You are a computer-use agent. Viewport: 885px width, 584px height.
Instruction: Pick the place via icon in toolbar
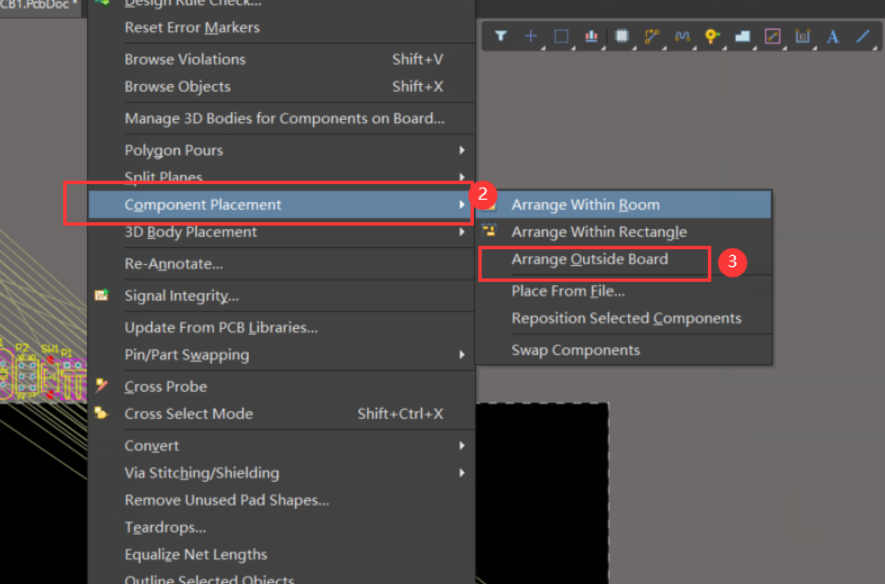tap(712, 37)
